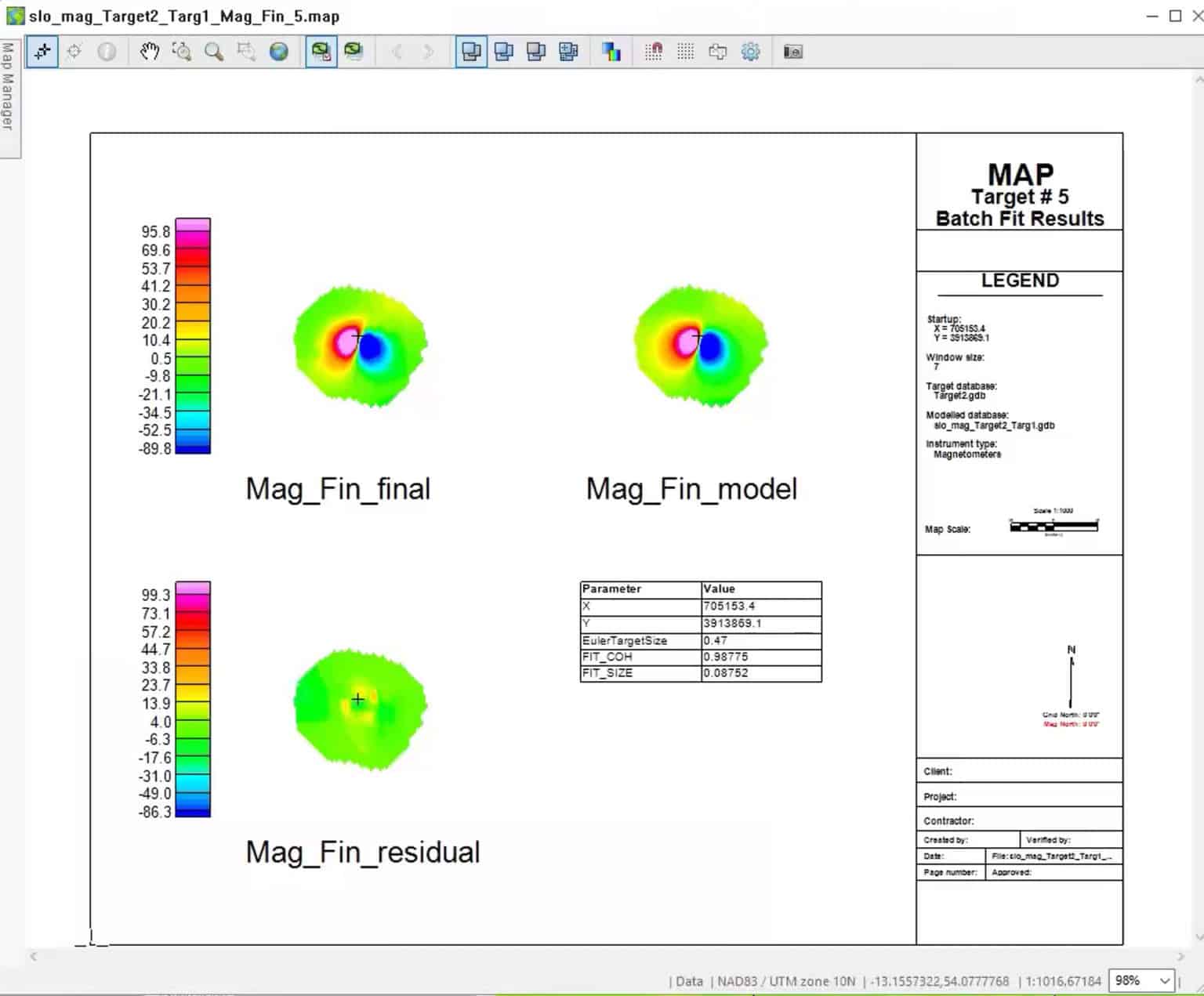The image size is (1204, 996).
Task: Select the Zoom magnifier tool
Action: (x=213, y=51)
